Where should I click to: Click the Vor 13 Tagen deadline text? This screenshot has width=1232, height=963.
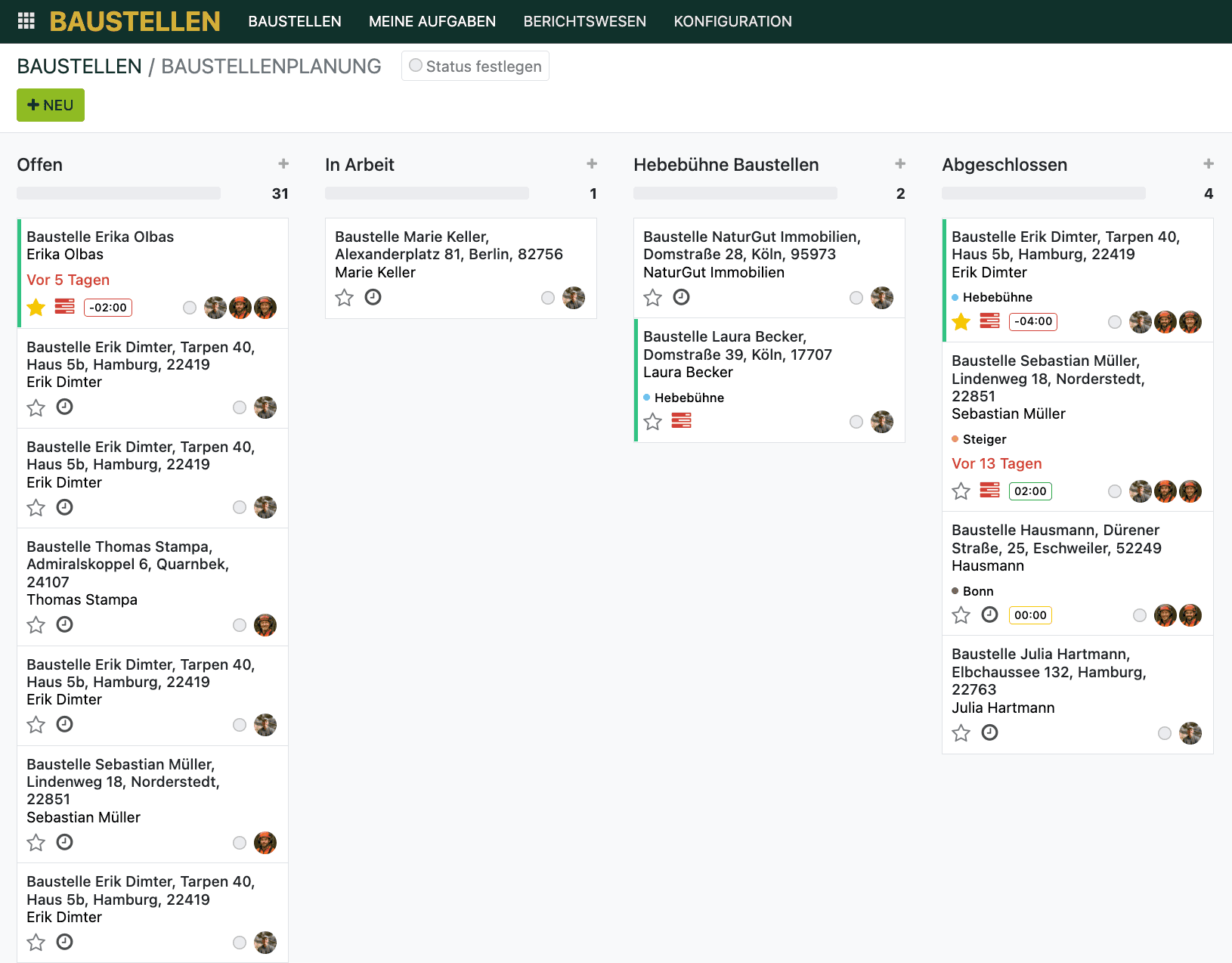pos(997,463)
